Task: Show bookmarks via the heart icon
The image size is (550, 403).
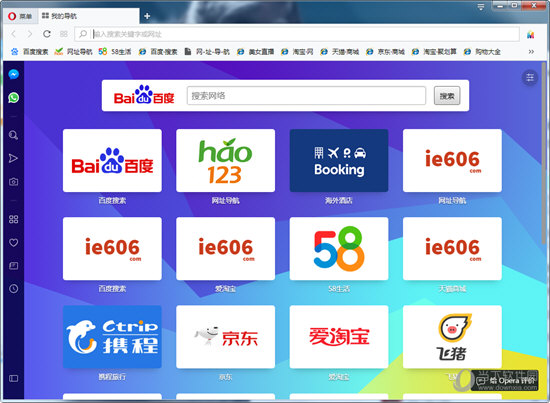Action: pos(13,242)
